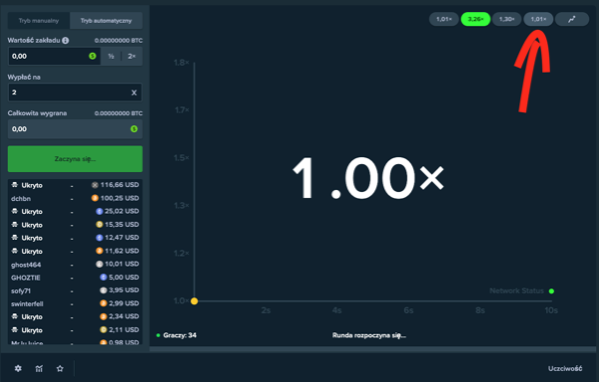Click hidden-user icon beside 25,02 USD
Viewport: 599px width, 382px height.
[x=15, y=211]
